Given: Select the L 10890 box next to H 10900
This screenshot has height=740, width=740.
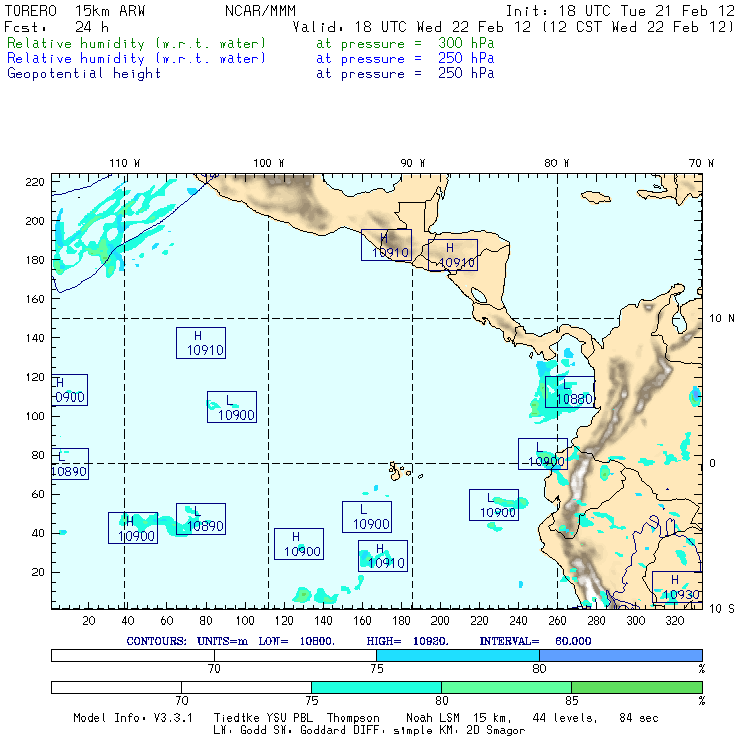Looking at the screenshot, I should pyautogui.click(x=201, y=519).
